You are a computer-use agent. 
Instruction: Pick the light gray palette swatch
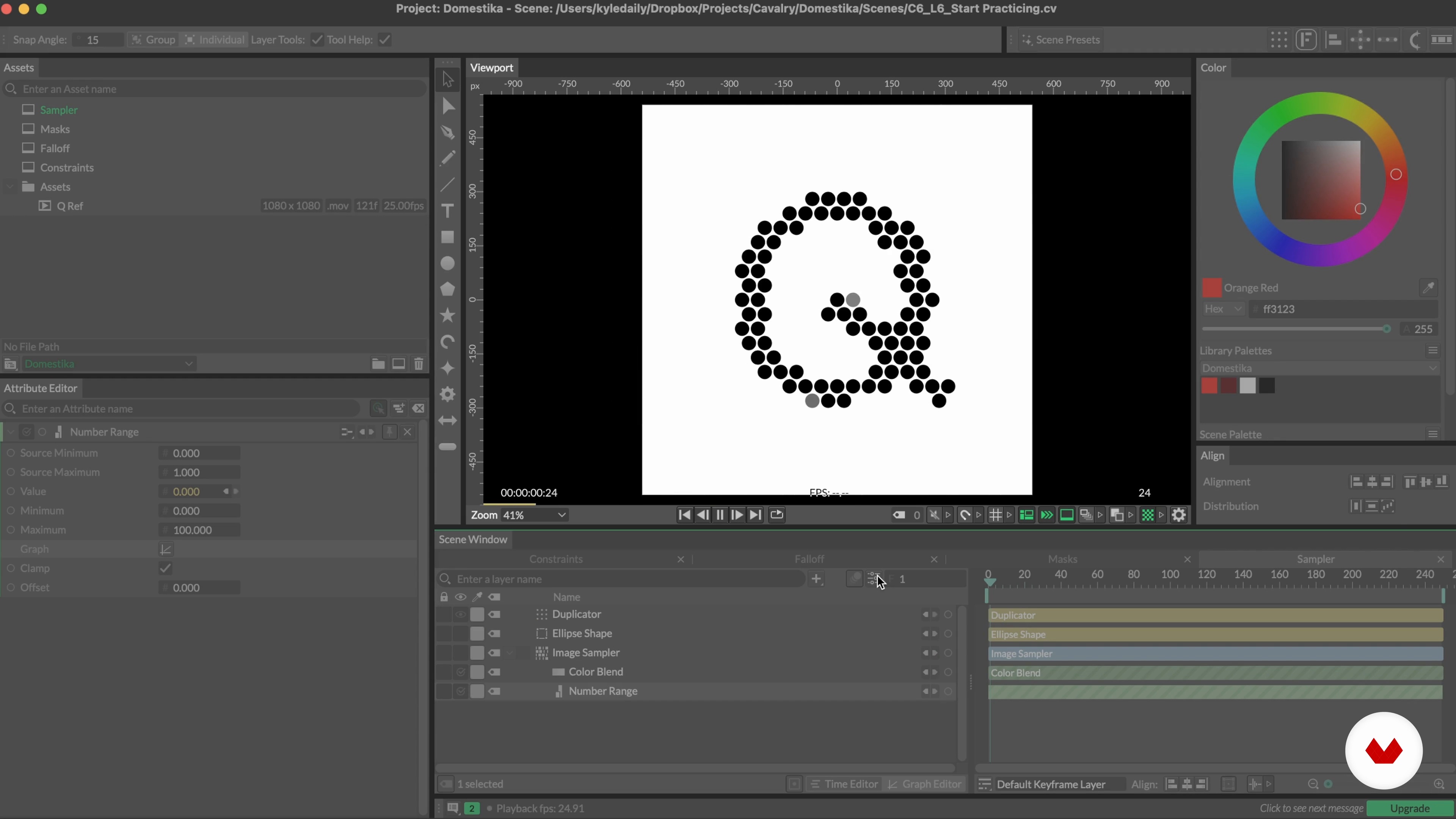coord(1247,386)
